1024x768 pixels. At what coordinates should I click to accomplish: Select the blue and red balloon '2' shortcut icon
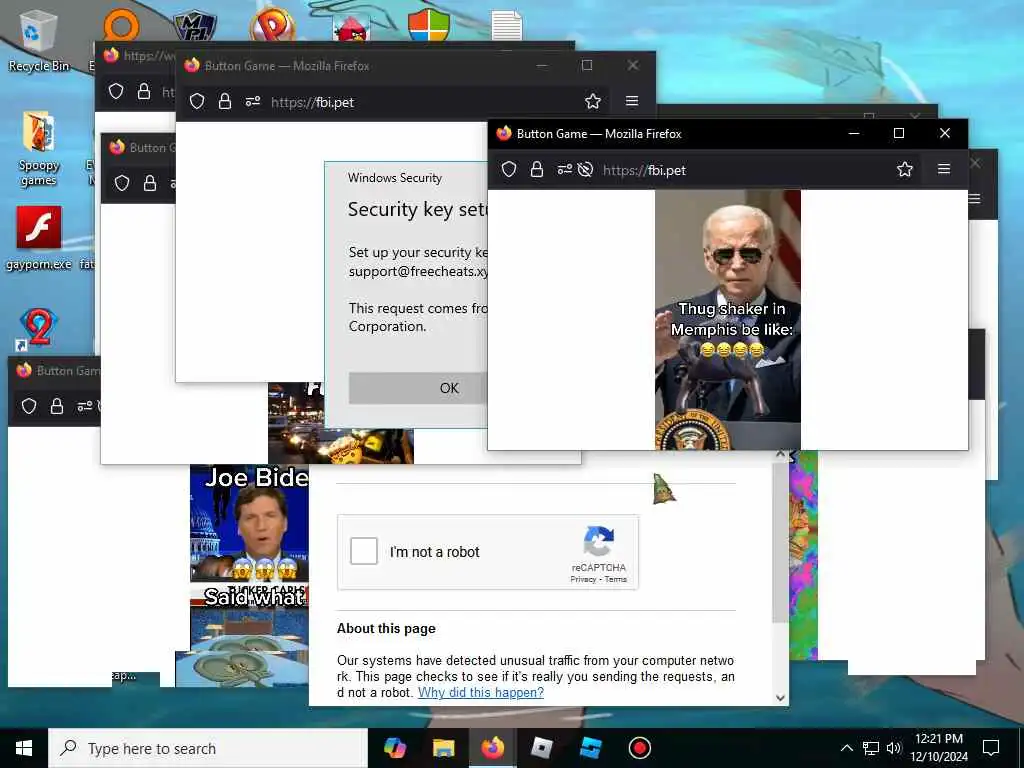tap(39, 327)
